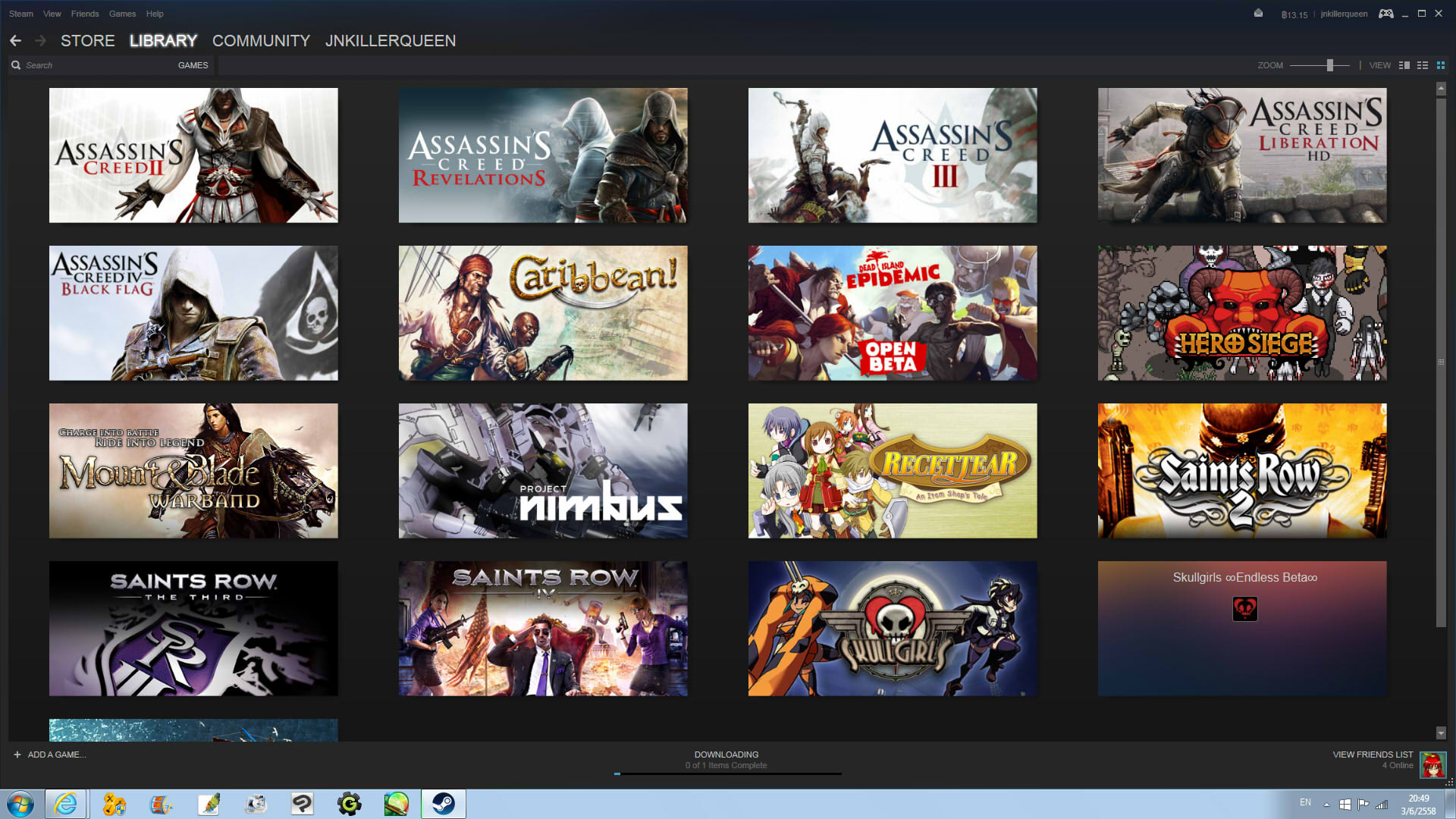Expand the jnkillerqueen account dropdown

click(x=1344, y=14)
